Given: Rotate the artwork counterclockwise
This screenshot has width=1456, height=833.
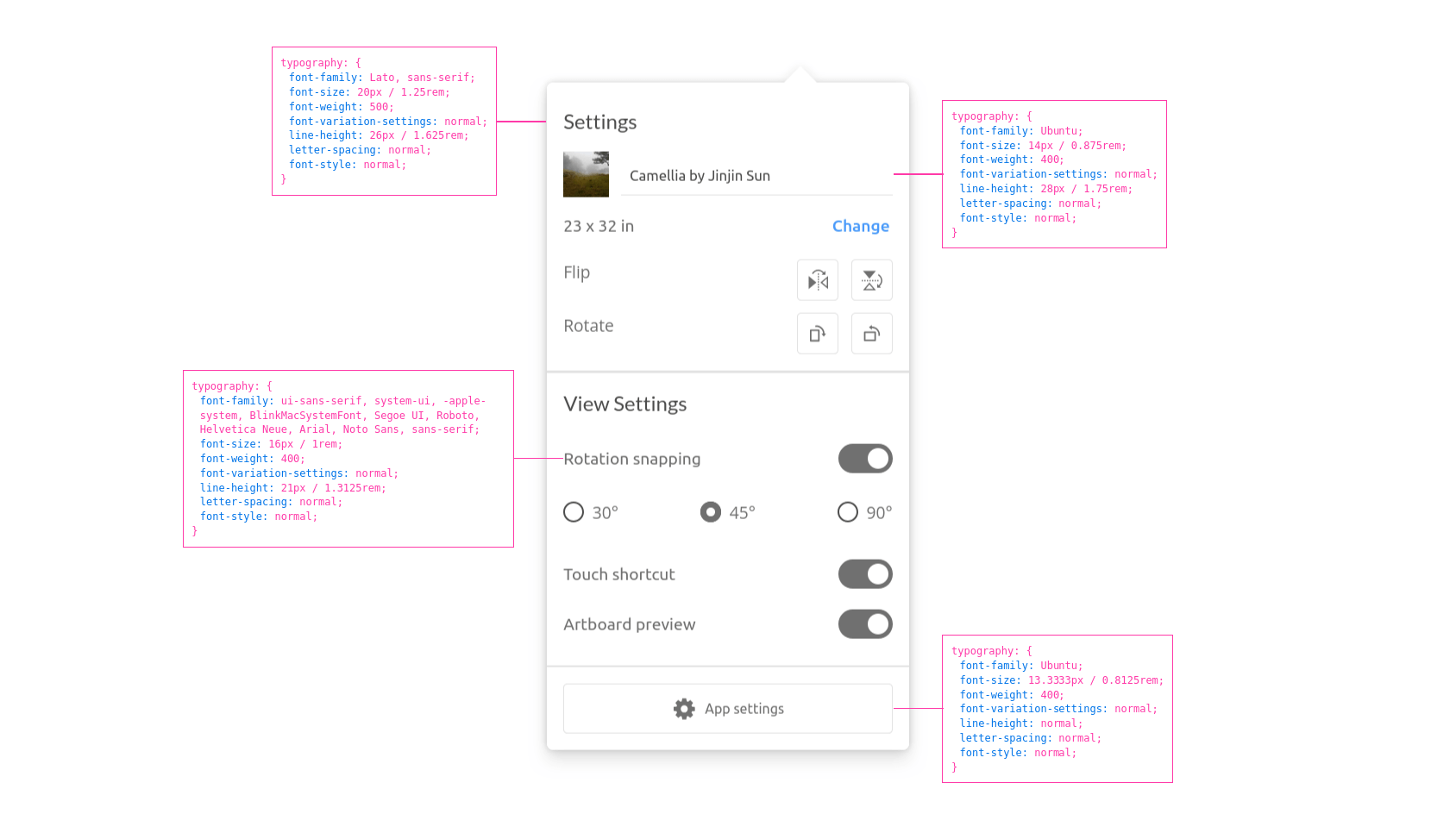Looking at the screenshot, I should pyautogui.click(x=871, y=334).
